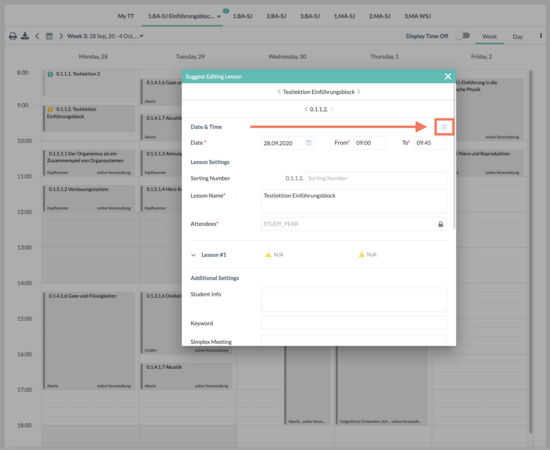
Task: Switch to the My TT tab
Action: pyautogui.click(x=126, y=16)
